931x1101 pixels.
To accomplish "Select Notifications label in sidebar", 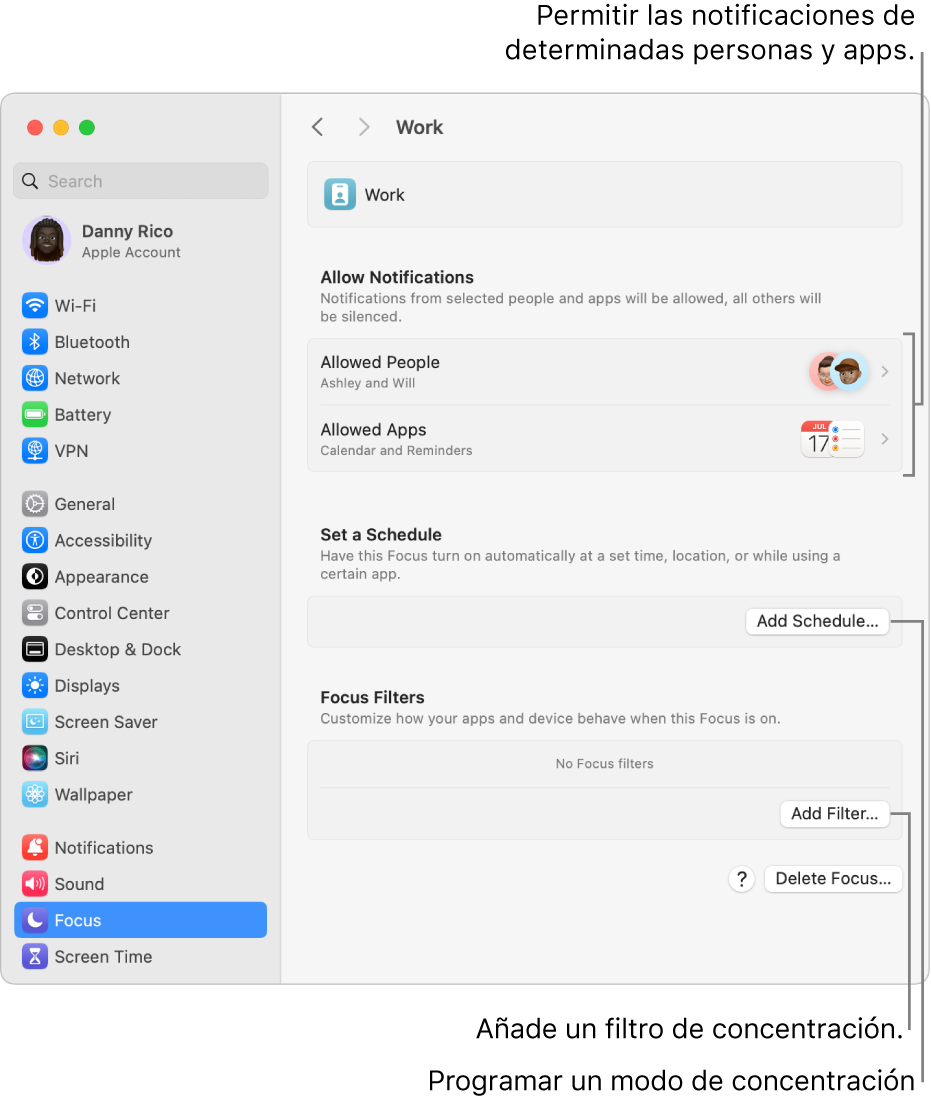I will tap(104, 848).
